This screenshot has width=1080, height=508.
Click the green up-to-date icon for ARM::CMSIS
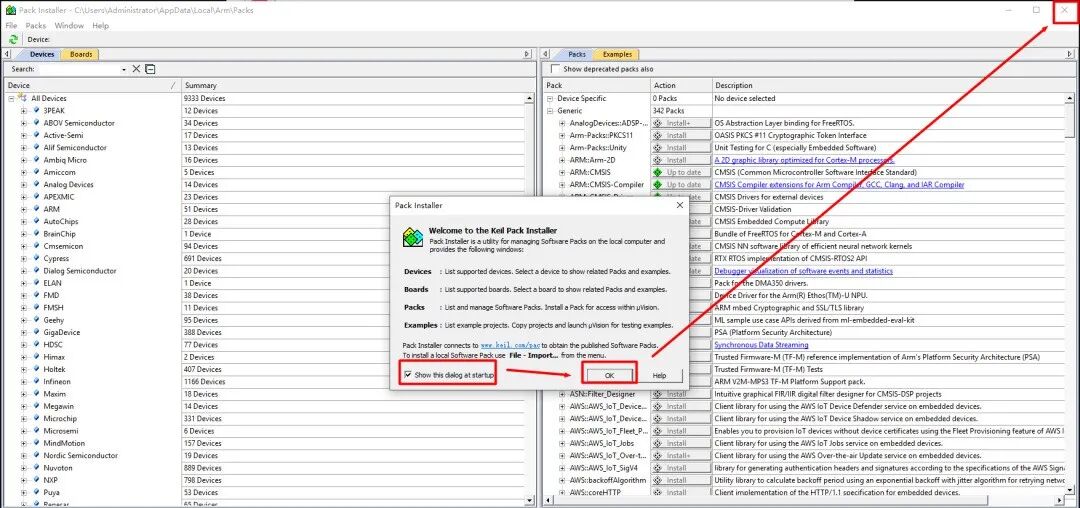point(658,172)
